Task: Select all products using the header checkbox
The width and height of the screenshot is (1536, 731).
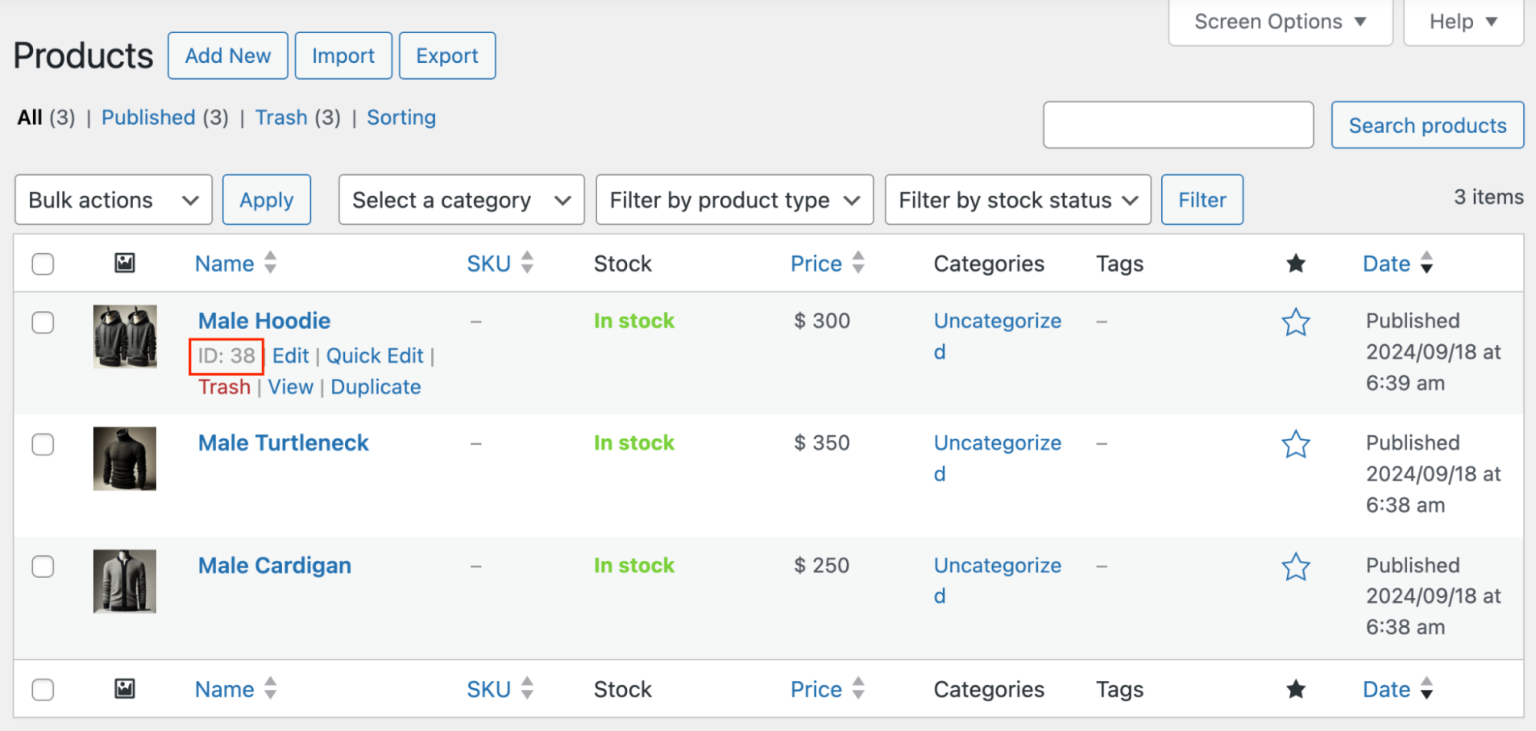Action: (x=43, y=263)
